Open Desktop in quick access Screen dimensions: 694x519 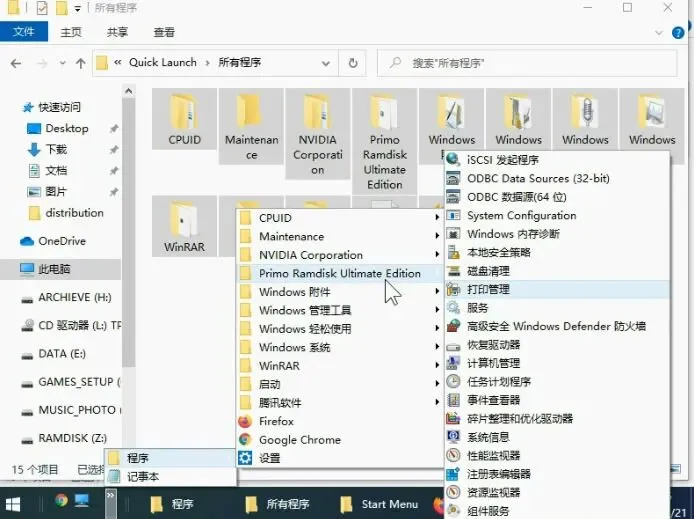click(x=66, y=128)
